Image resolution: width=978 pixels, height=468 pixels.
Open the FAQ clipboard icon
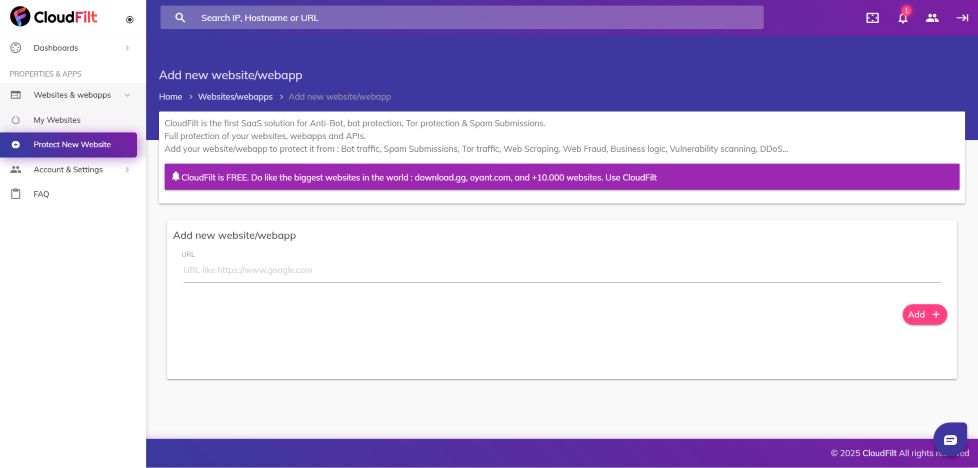point(15,194)
